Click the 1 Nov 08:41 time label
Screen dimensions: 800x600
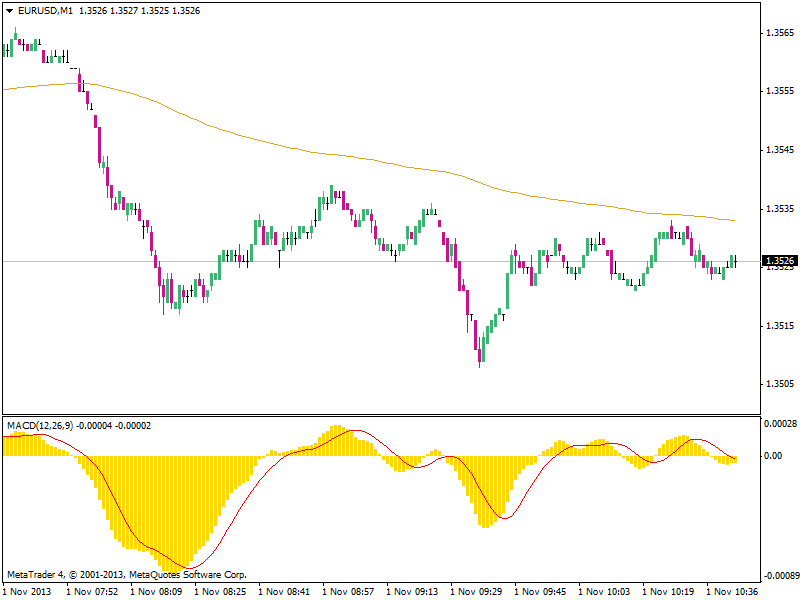coord(284,591)
